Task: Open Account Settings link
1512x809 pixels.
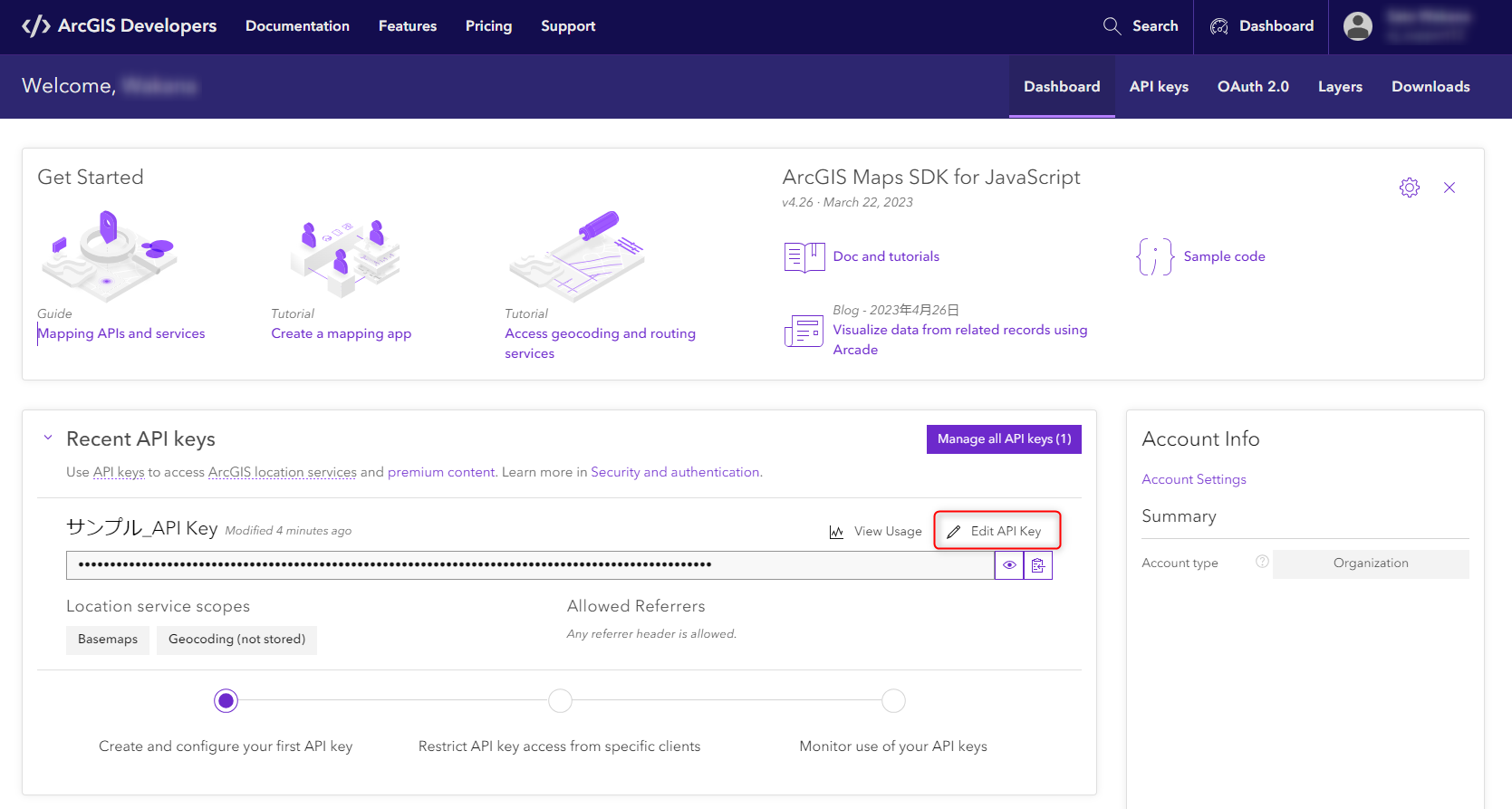Action: click(1194, 479)
